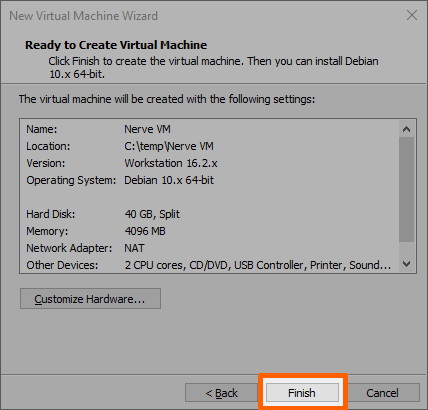Select the Hard Disk 40 GB row

click(x=209, y=214)
